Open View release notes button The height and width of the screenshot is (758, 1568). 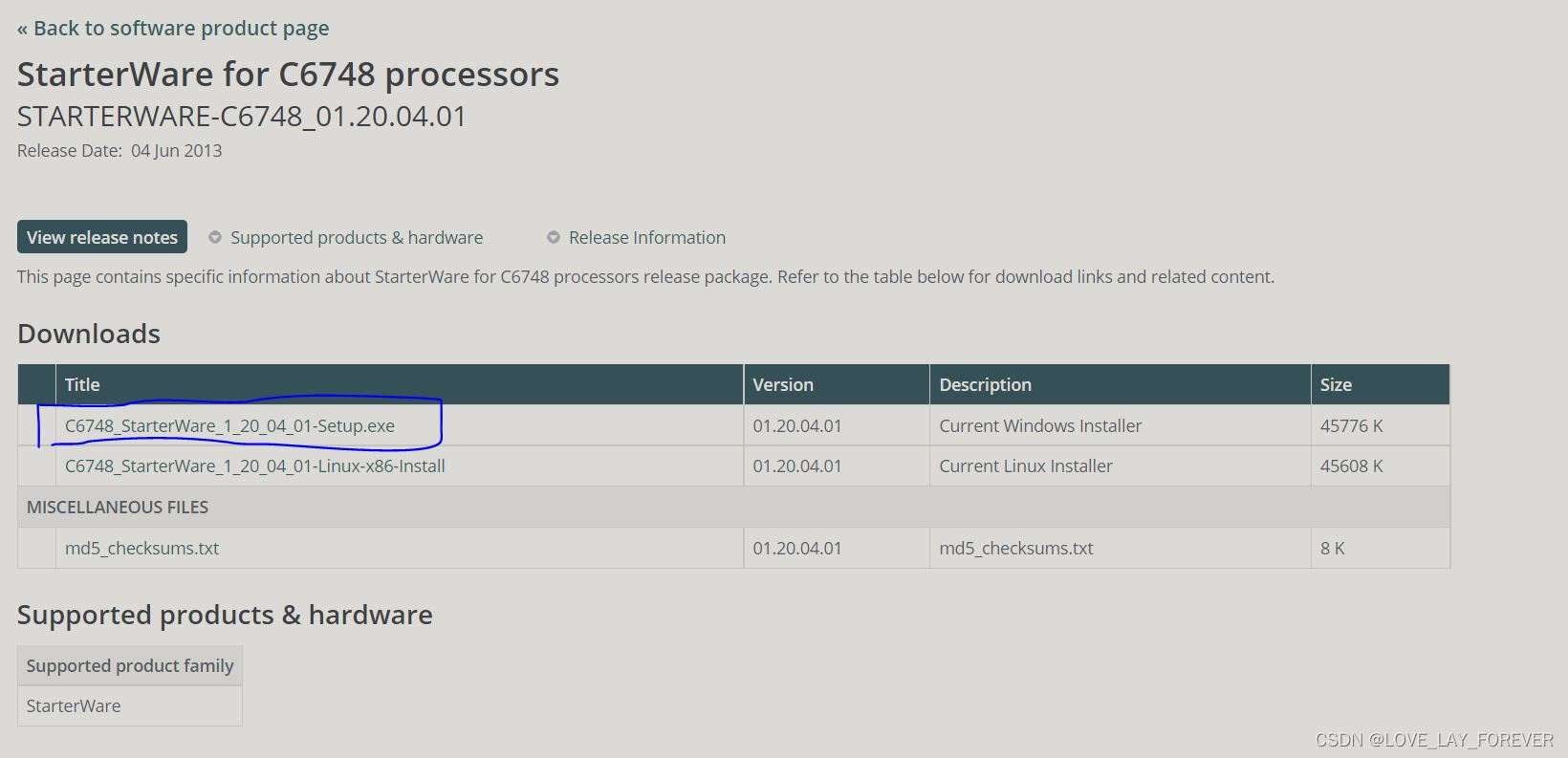[x=102, y=237]
